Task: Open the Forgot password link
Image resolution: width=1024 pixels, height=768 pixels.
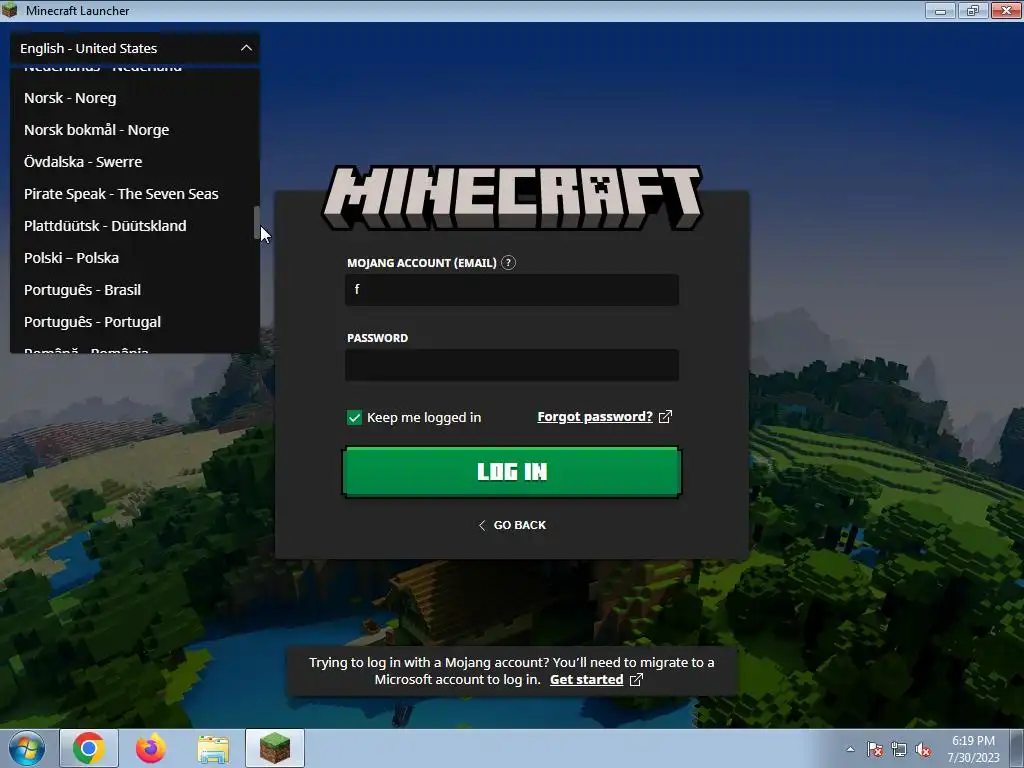Action: click(595, 417)
